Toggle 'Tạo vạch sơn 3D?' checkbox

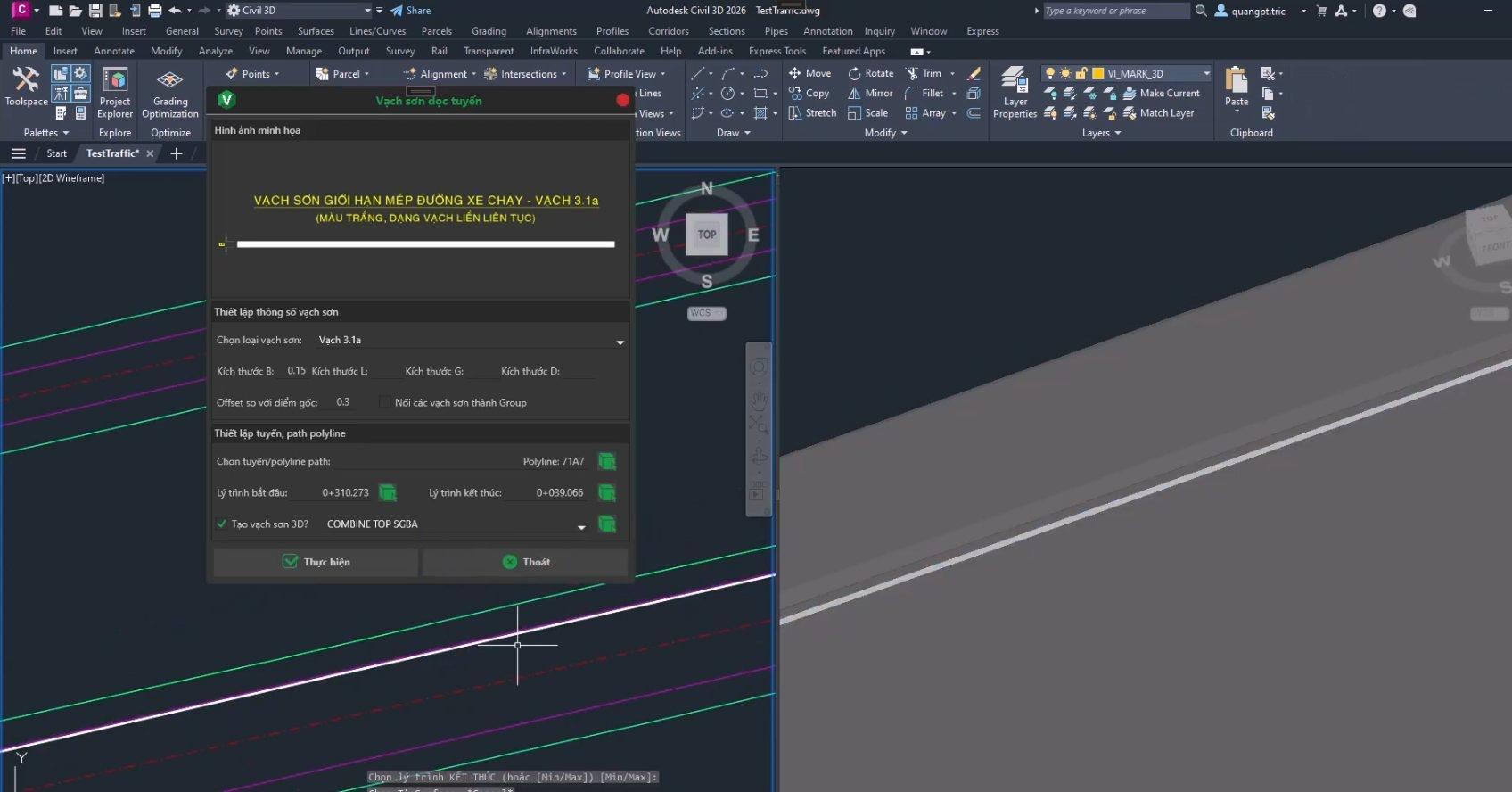pos(221,524)
